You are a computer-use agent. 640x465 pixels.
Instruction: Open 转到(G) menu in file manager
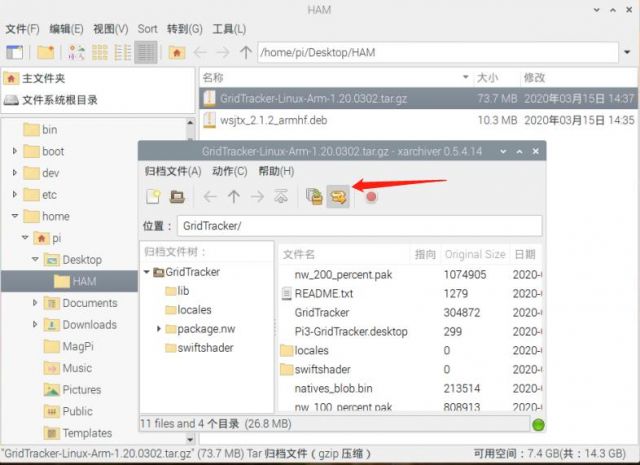pyautogui.click(x=185, y=29)
